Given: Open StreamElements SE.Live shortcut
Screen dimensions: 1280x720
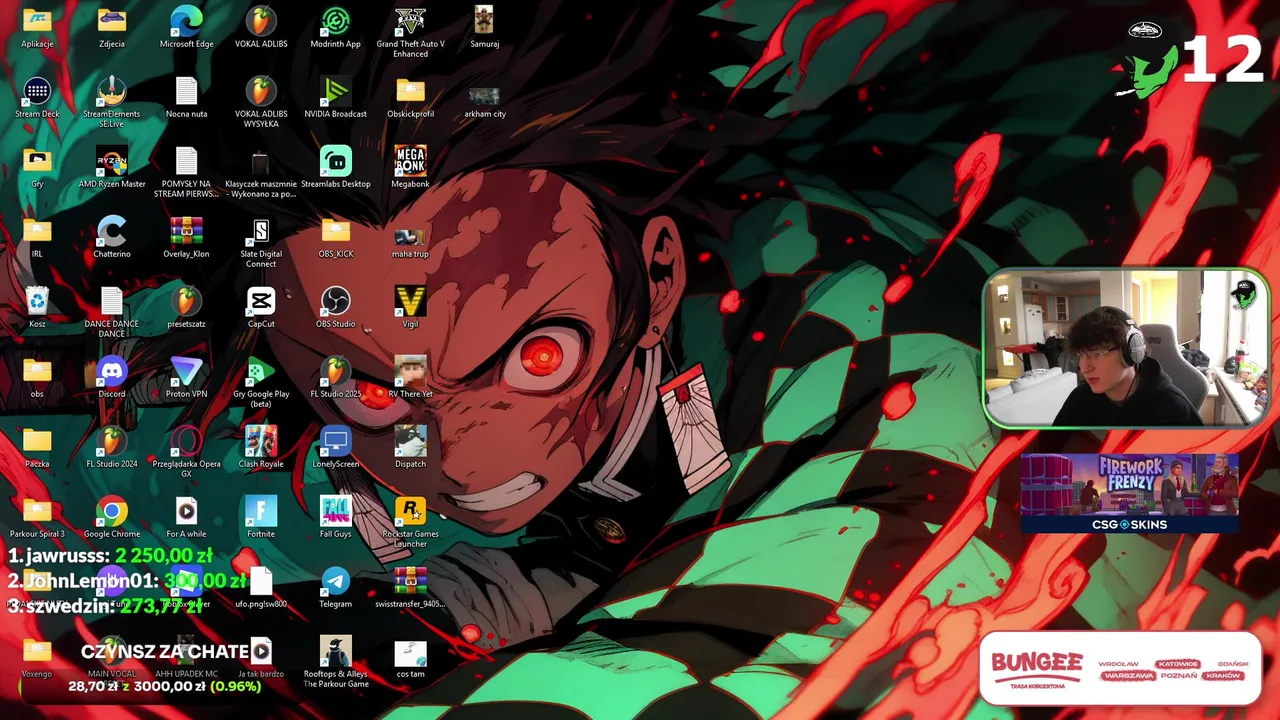Looking at the screenshot, I should (112, 102).
